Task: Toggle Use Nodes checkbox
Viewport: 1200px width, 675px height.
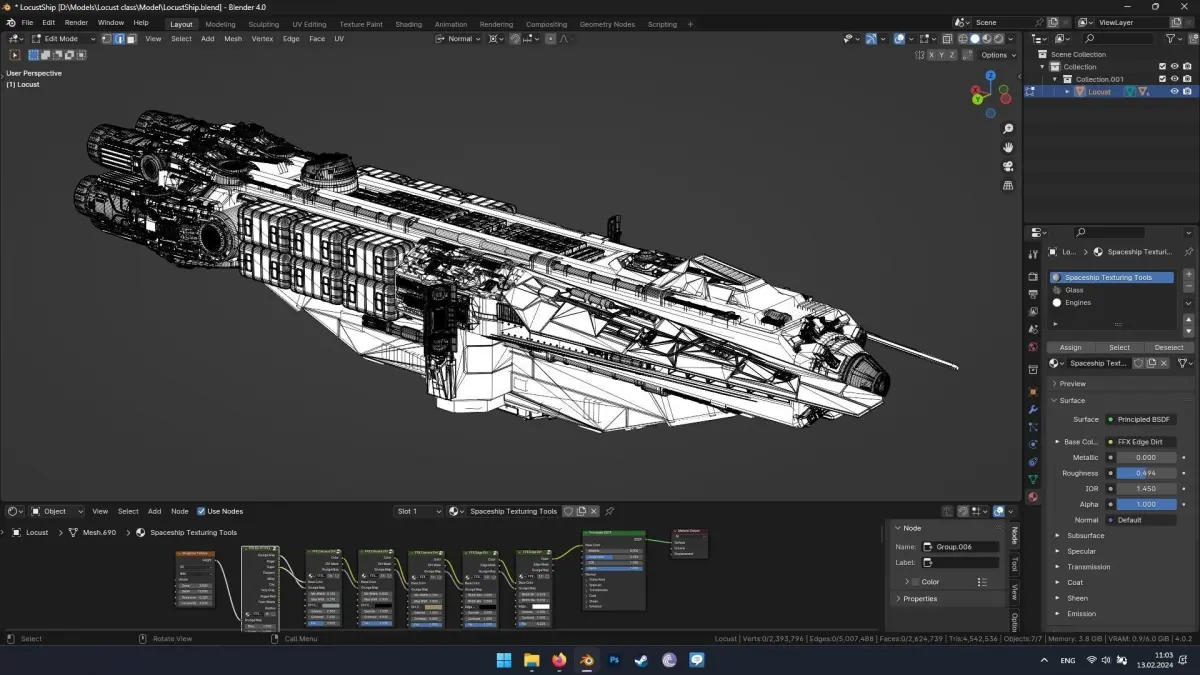Action: pos(201,511)
